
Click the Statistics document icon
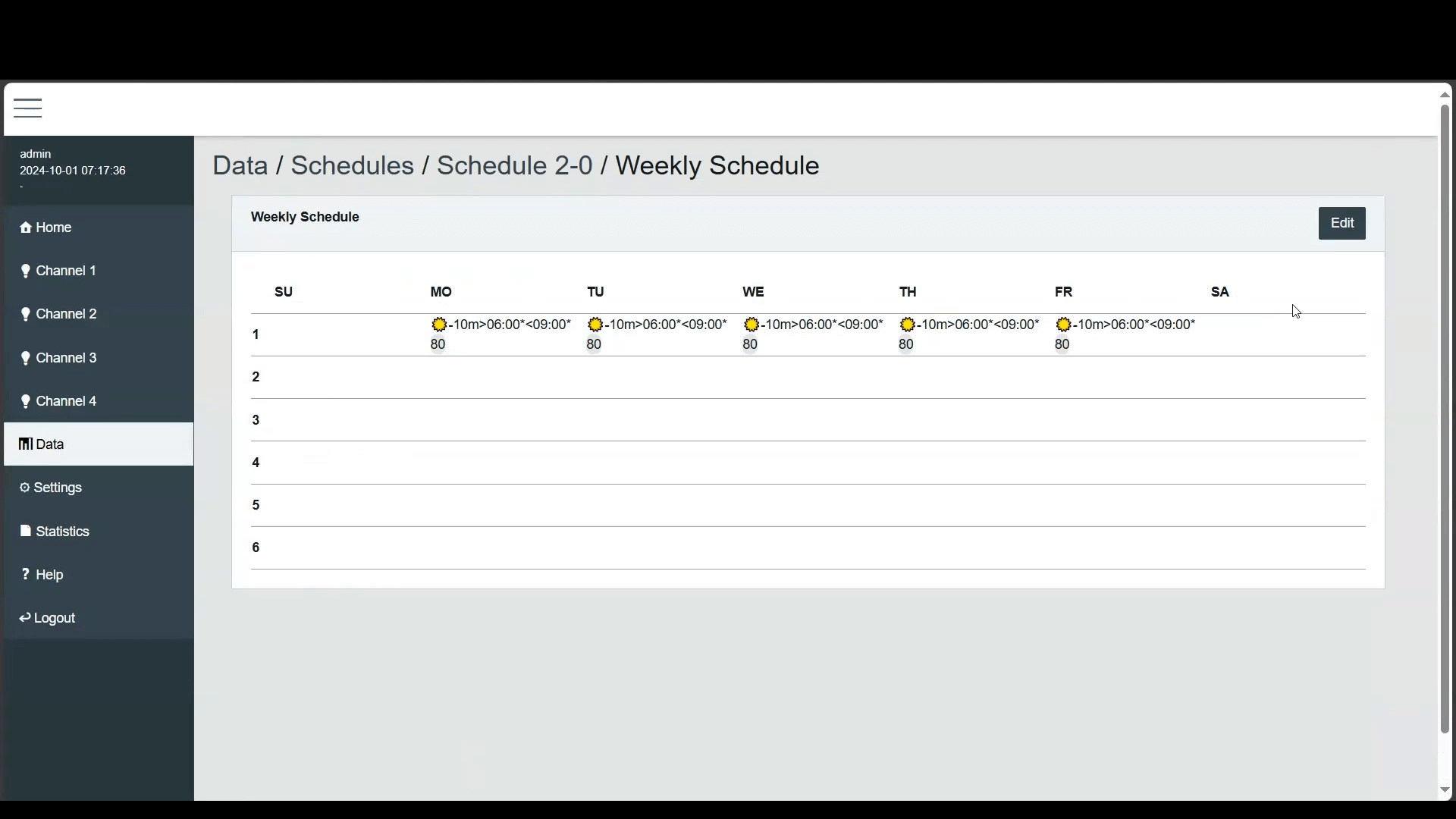(x=26, y=531)
